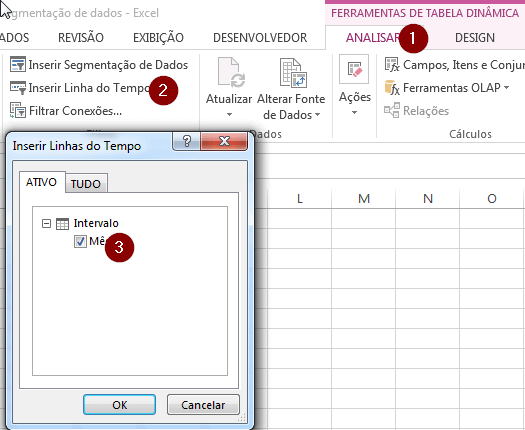Open the REVISÃO ribbon tab
The height and width of the screenshot is (430, 525).
tap(81, 38)
